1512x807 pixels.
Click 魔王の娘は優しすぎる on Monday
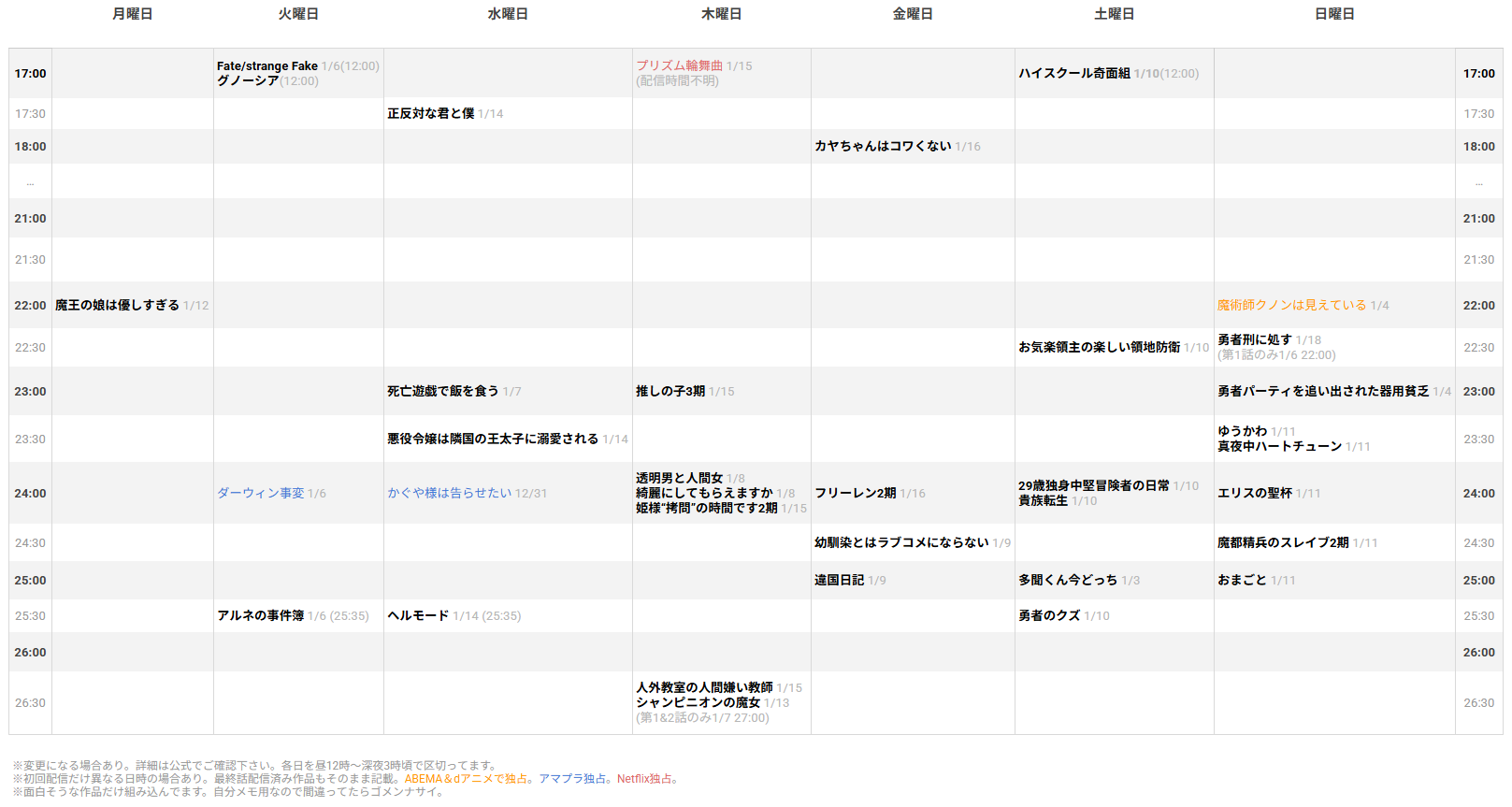[x=117, y=306]
